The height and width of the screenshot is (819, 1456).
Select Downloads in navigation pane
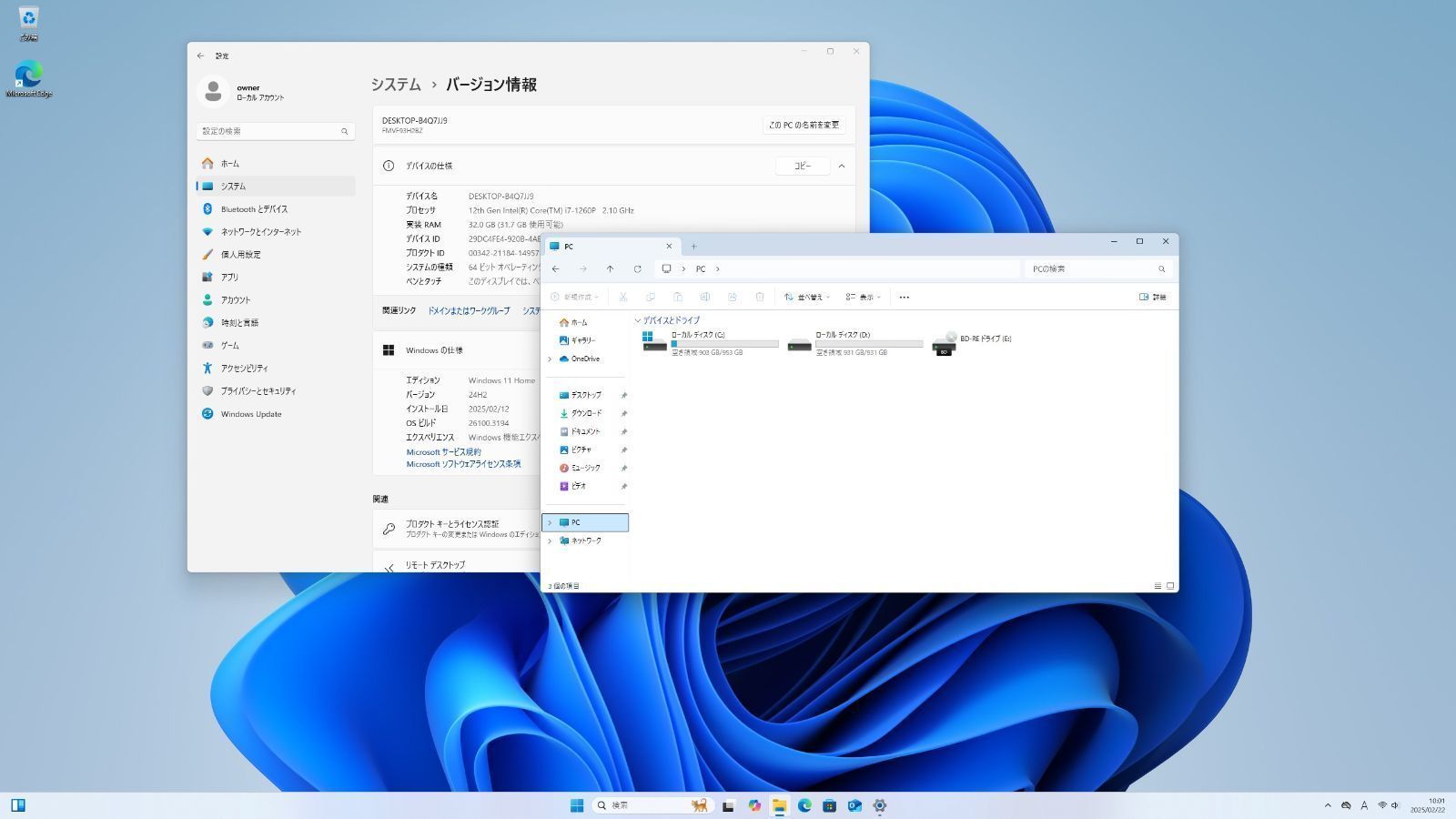pos(585,414)
